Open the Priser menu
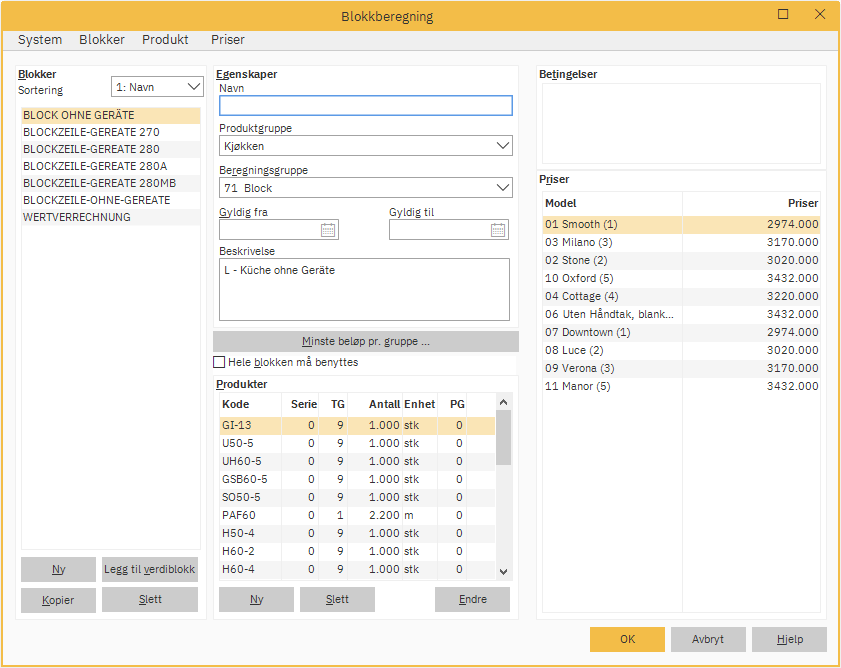This screenshot has height=668, width=841. pos(227,40)
